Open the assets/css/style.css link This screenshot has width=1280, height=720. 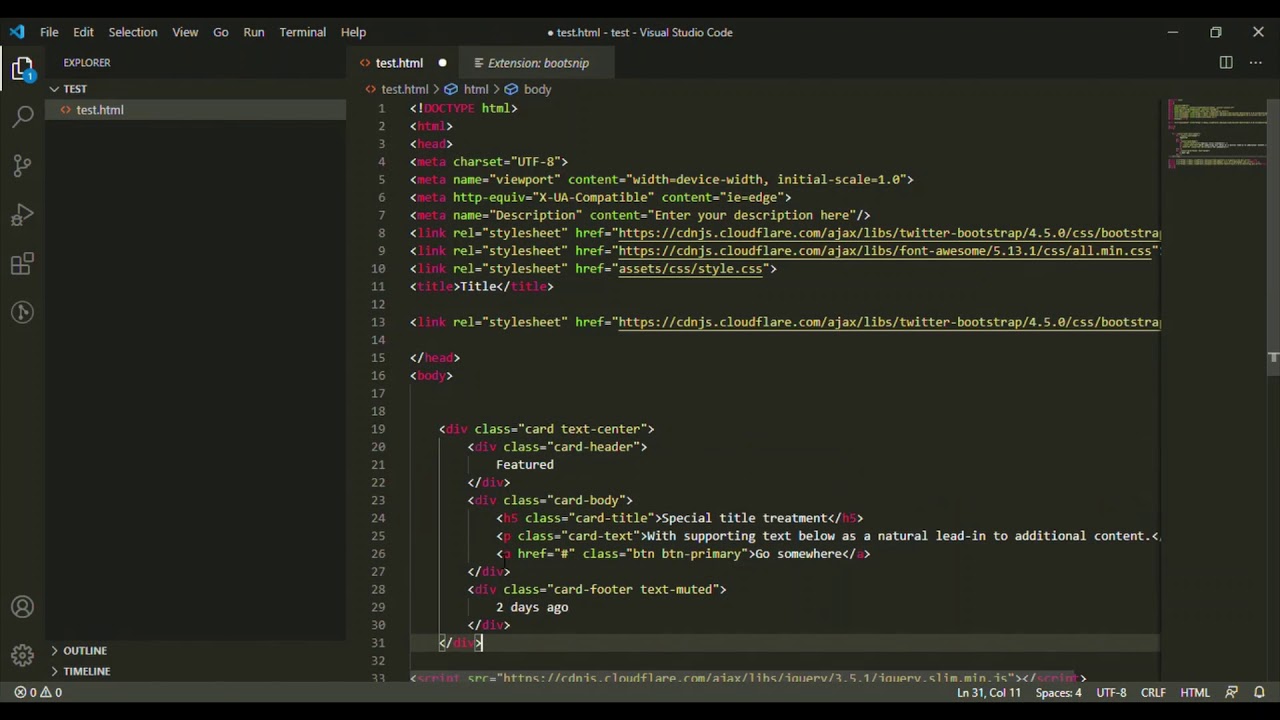(690, 269)
